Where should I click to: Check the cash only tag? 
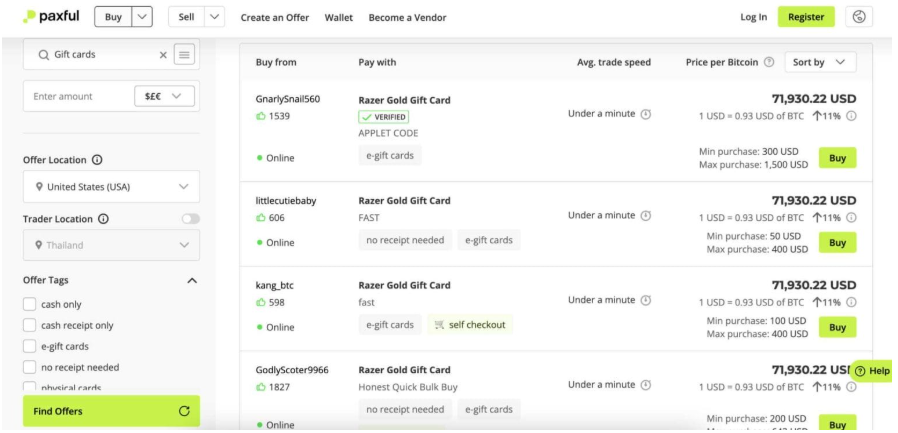(x=29, y=304)
